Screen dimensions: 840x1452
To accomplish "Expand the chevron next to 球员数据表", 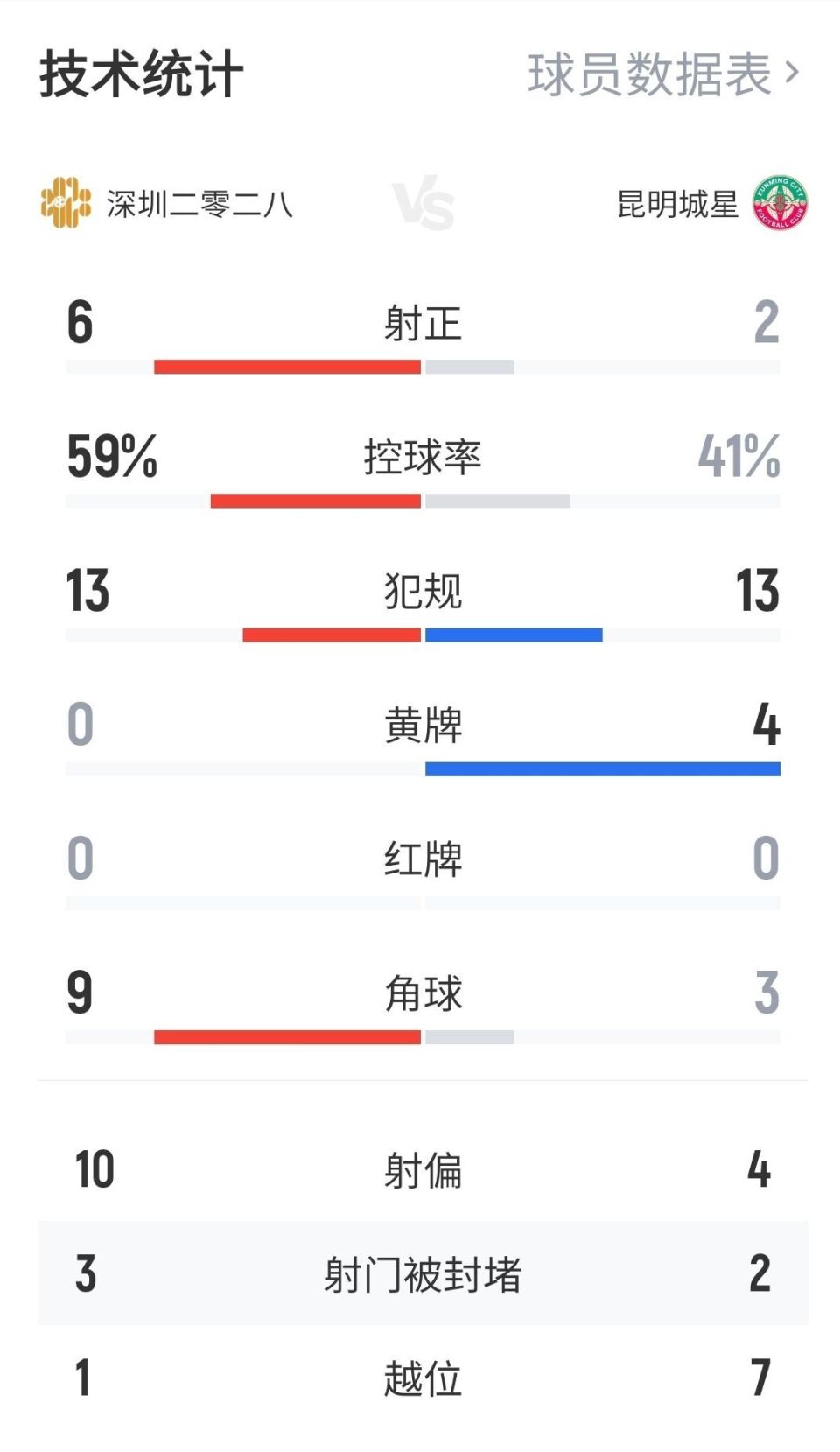I will [x=792, y=74].
